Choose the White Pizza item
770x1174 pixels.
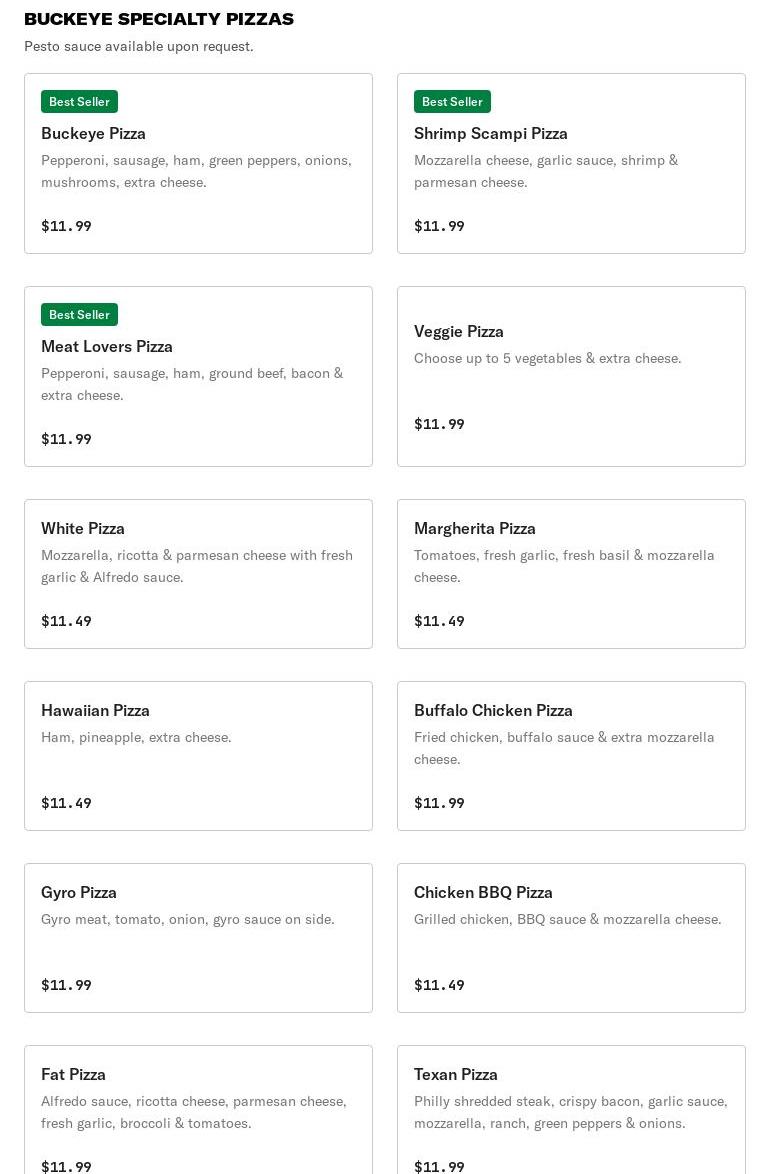83,528
